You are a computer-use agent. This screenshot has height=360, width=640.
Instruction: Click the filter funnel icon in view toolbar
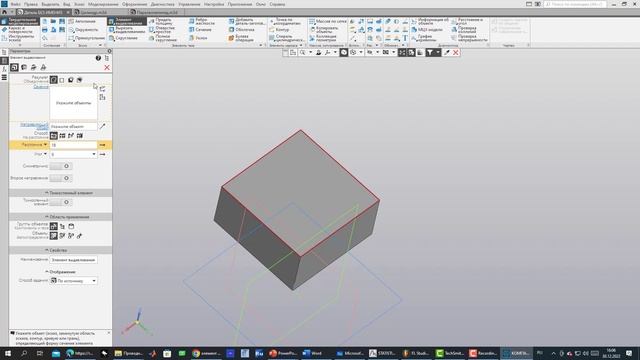(x=430, y=53)
